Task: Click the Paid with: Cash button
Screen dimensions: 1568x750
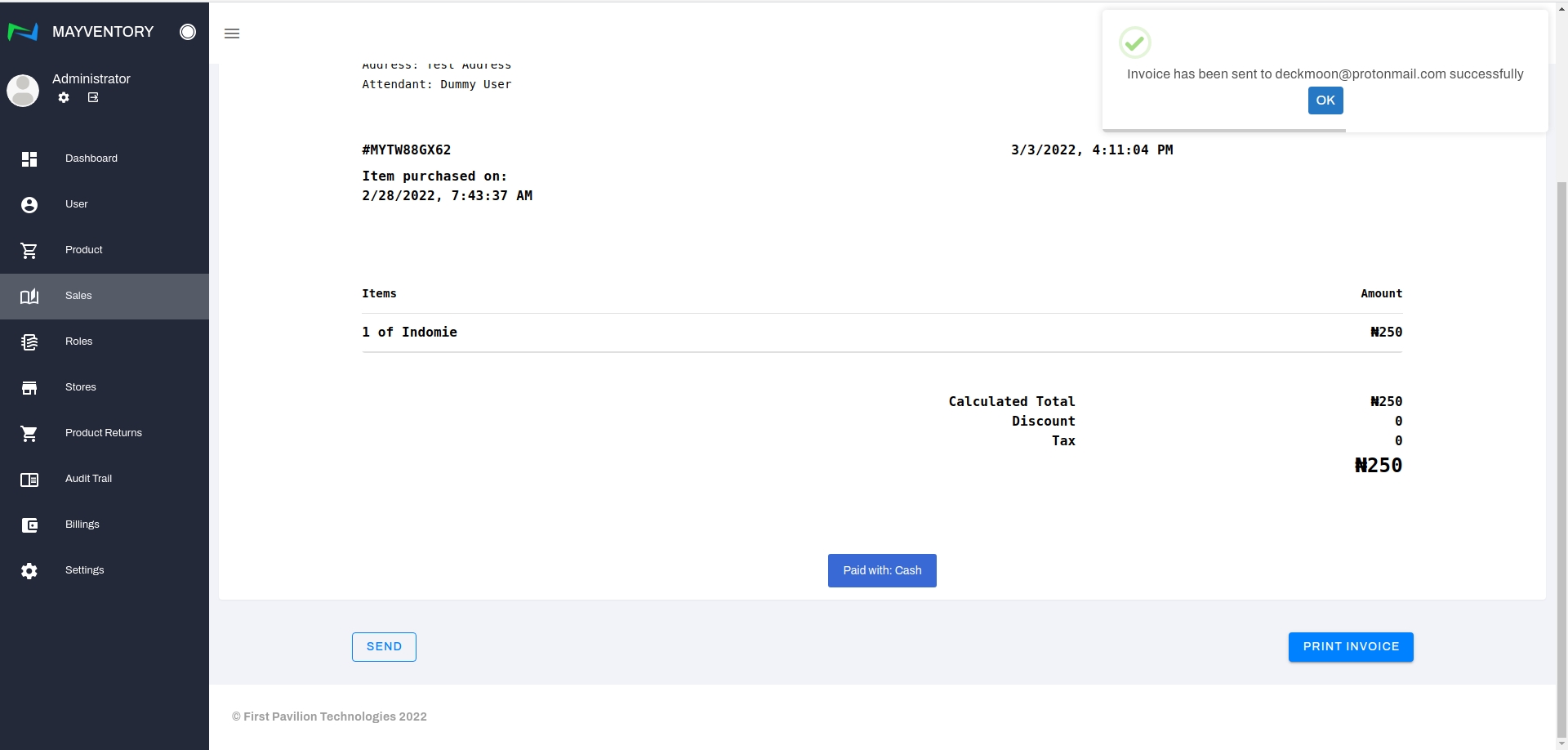Action: (x=882, y=570)
